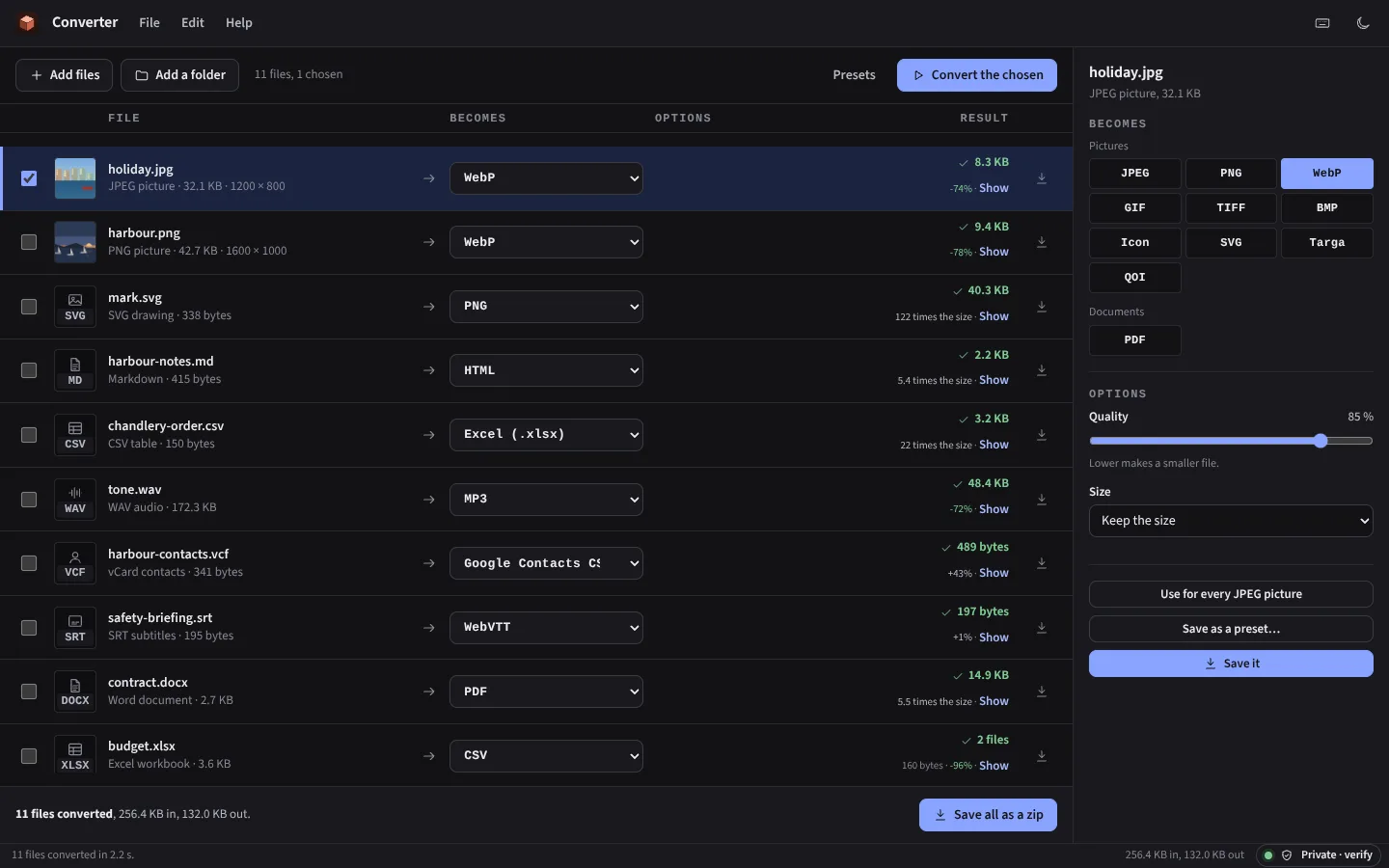Viewport: 1389px width, 868px height.
Task: Click the Converter app logo icon
Action: click(x=27, y=22)
